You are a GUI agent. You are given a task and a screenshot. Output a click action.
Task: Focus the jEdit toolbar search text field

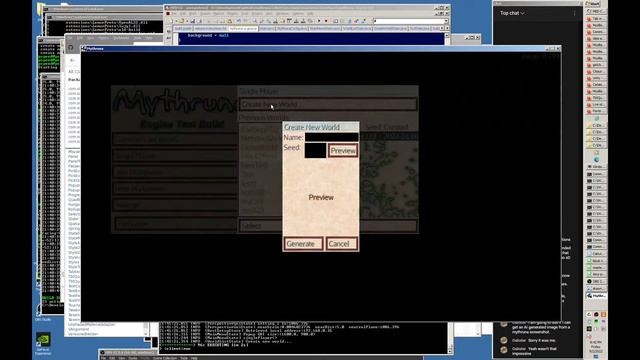tap(408, 21)
